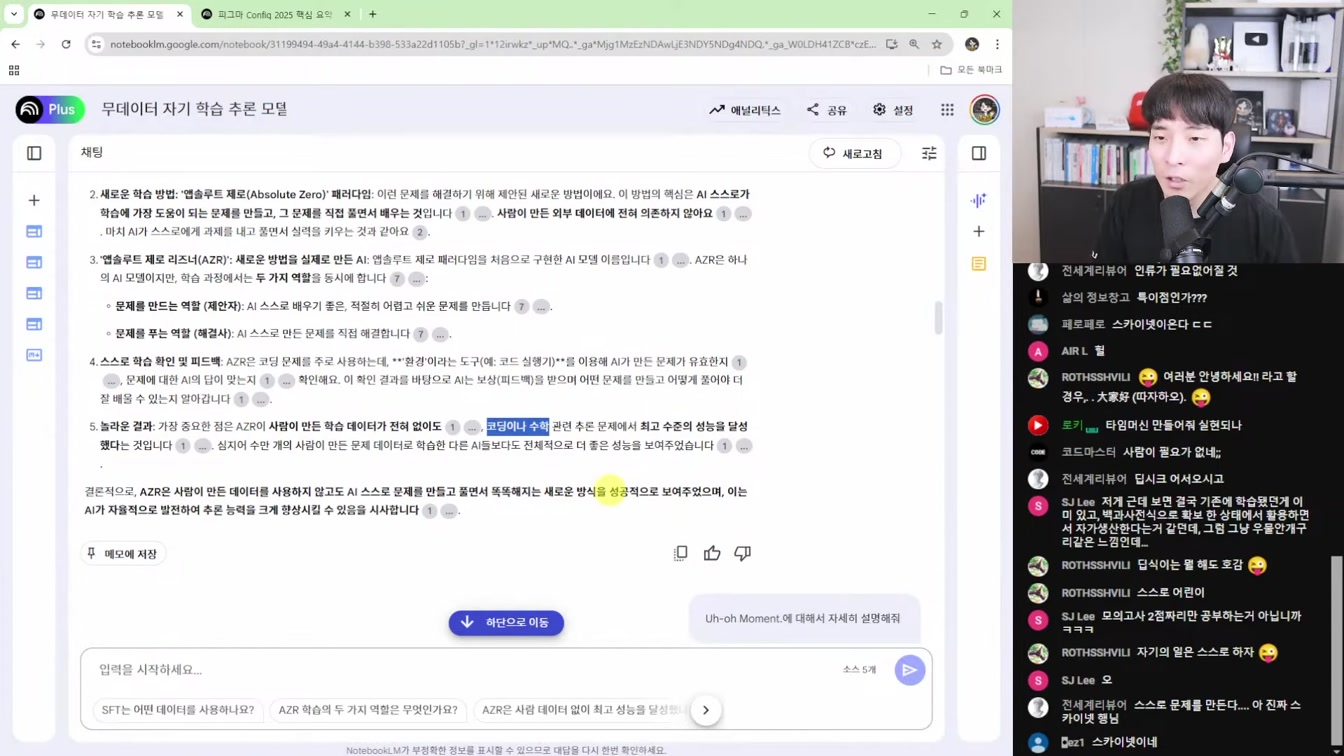Pick suggestion AZR 학습의 두 가지 역할은 무엇인가요?
Image resolution: width=1344 pixels, height=756 pixels.
pos(368,710)
